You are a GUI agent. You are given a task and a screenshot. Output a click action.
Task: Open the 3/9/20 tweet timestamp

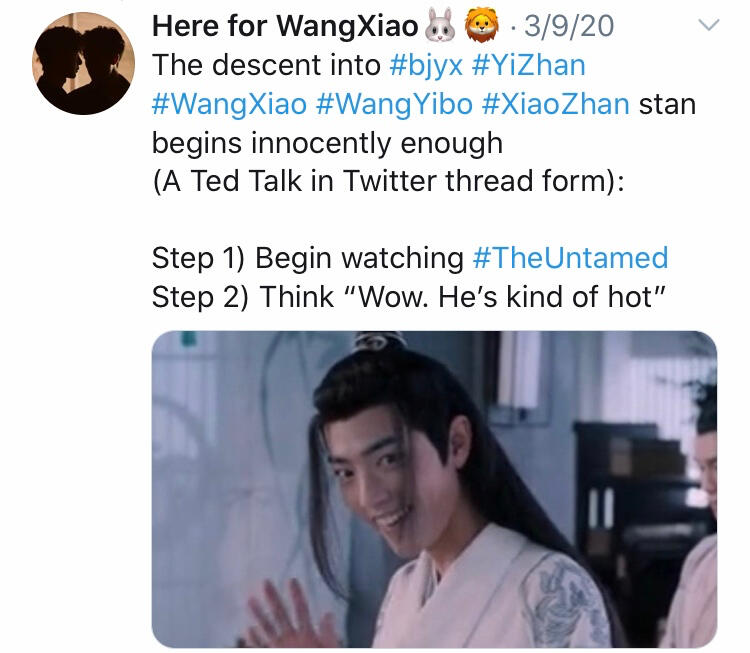569,26
